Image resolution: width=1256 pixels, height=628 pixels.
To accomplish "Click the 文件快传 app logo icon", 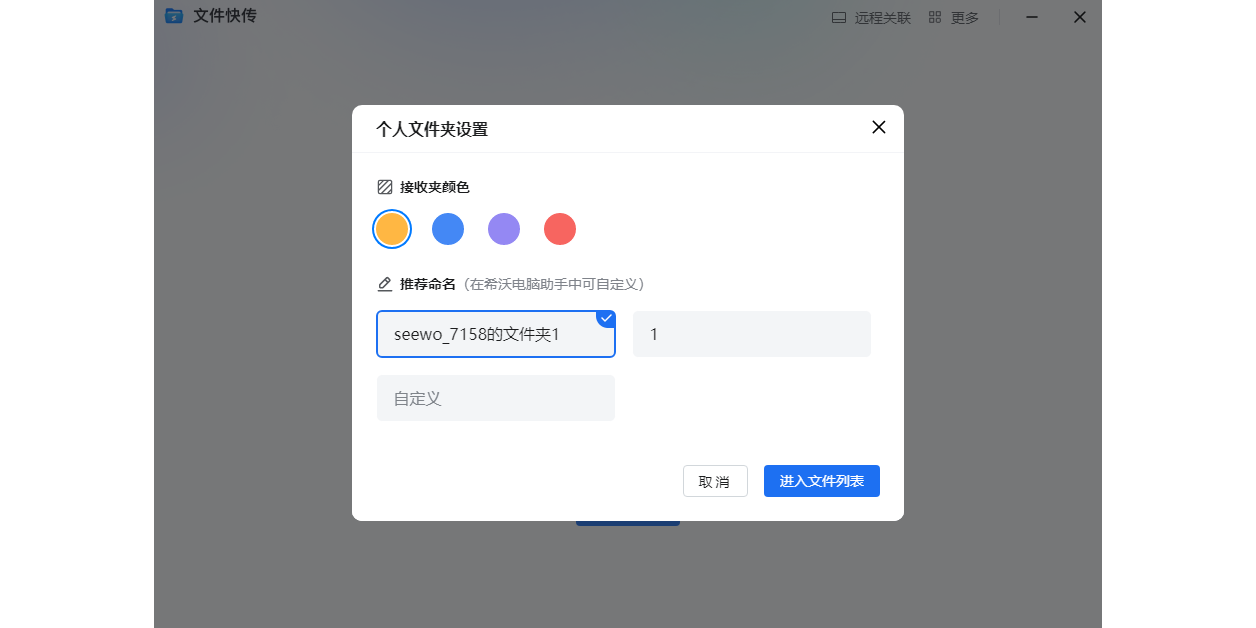I will 174,16.
